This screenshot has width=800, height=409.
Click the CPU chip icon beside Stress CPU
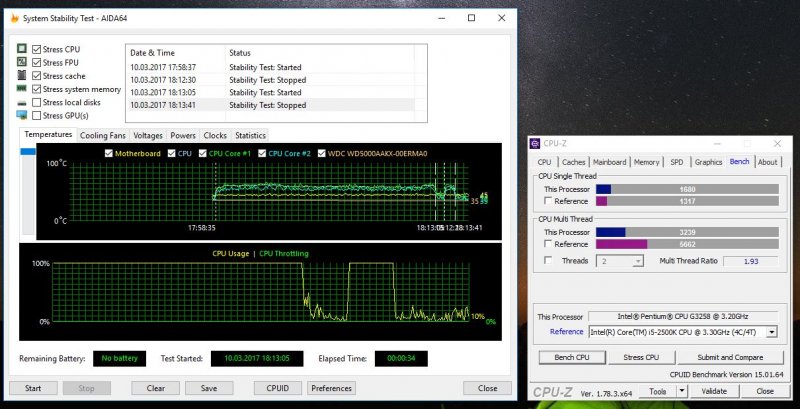pyautogui.click(x=21, y=49)
